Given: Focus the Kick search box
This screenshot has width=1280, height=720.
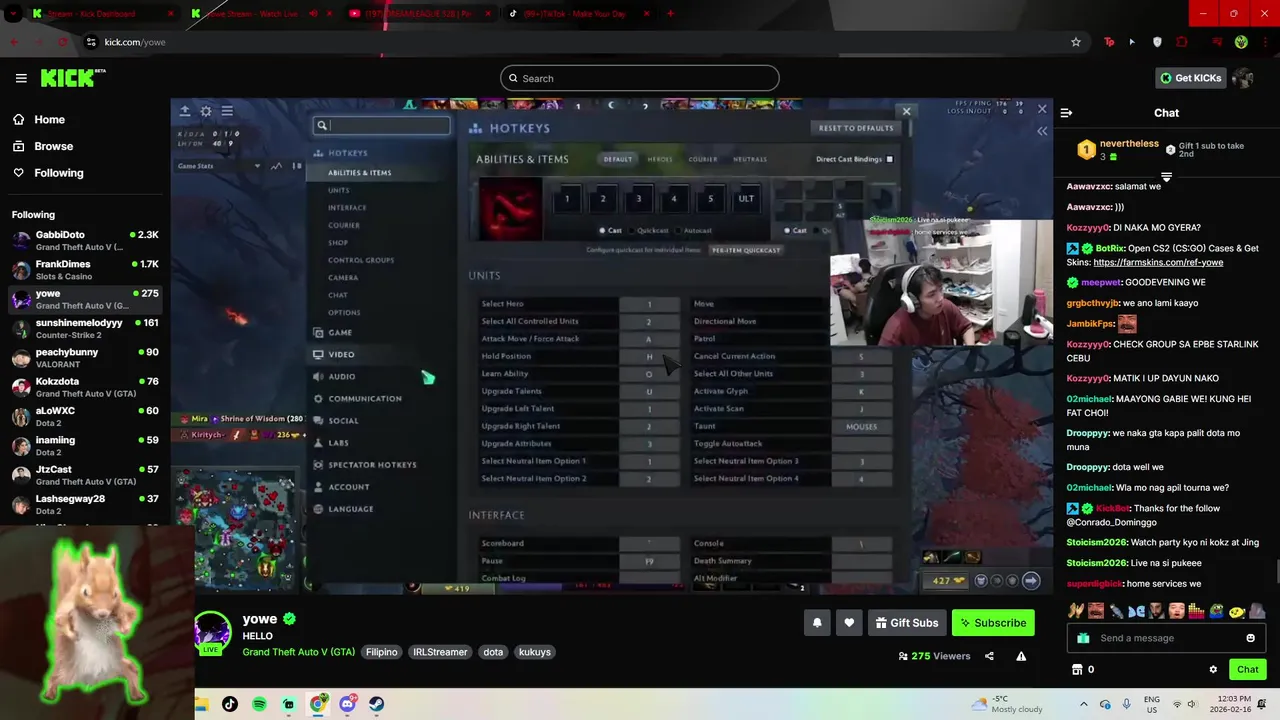Looking at the screenshot, I should [x=640, y=78].
